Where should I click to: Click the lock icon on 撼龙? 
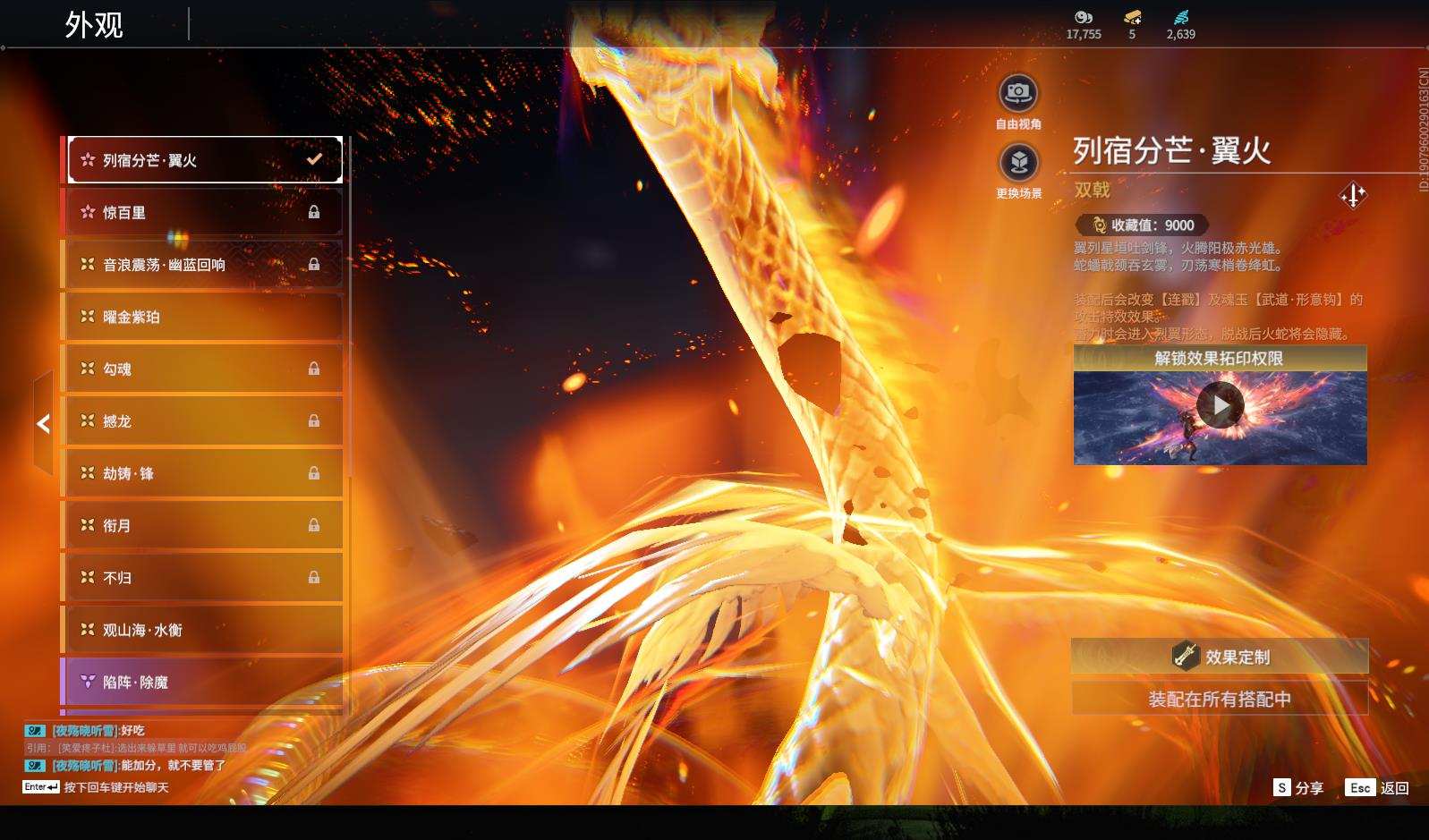(x=314, y=420)
